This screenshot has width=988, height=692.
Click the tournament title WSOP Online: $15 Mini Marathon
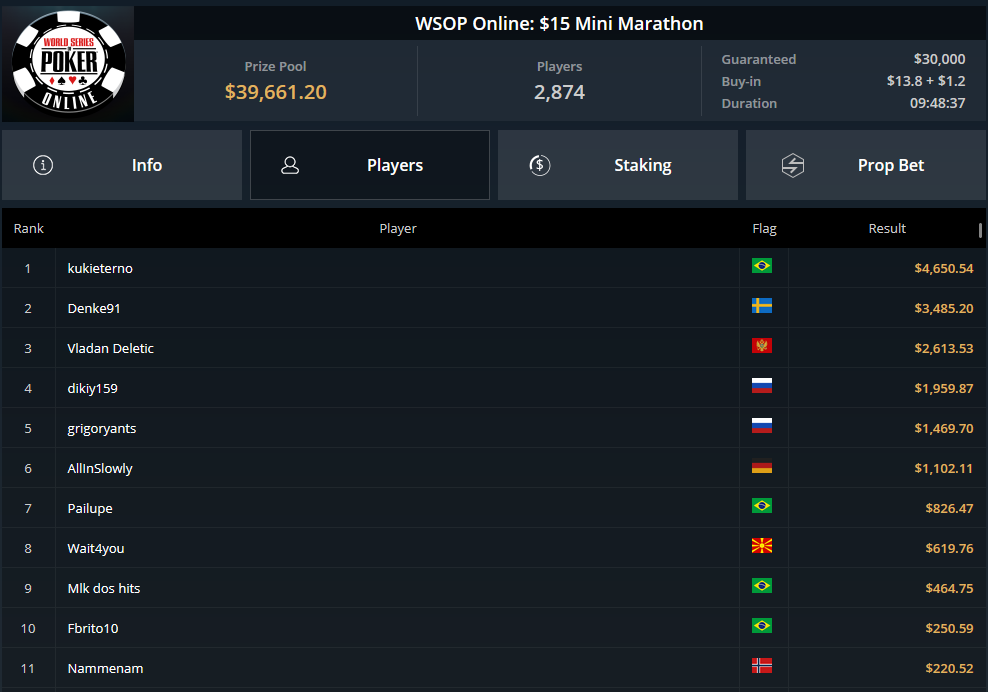pos(559,23)
